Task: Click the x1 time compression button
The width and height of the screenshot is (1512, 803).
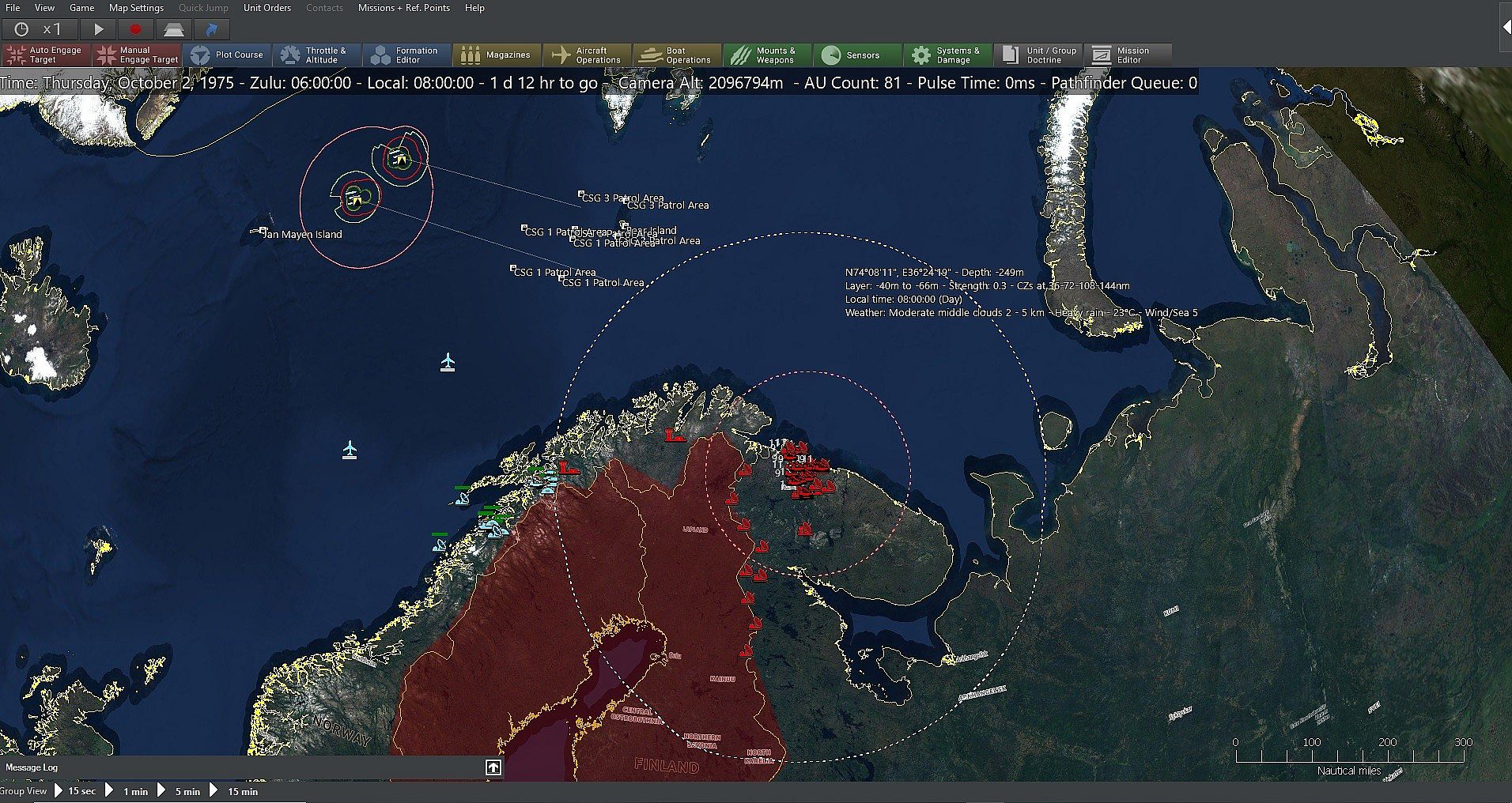Action: [40, 29]
